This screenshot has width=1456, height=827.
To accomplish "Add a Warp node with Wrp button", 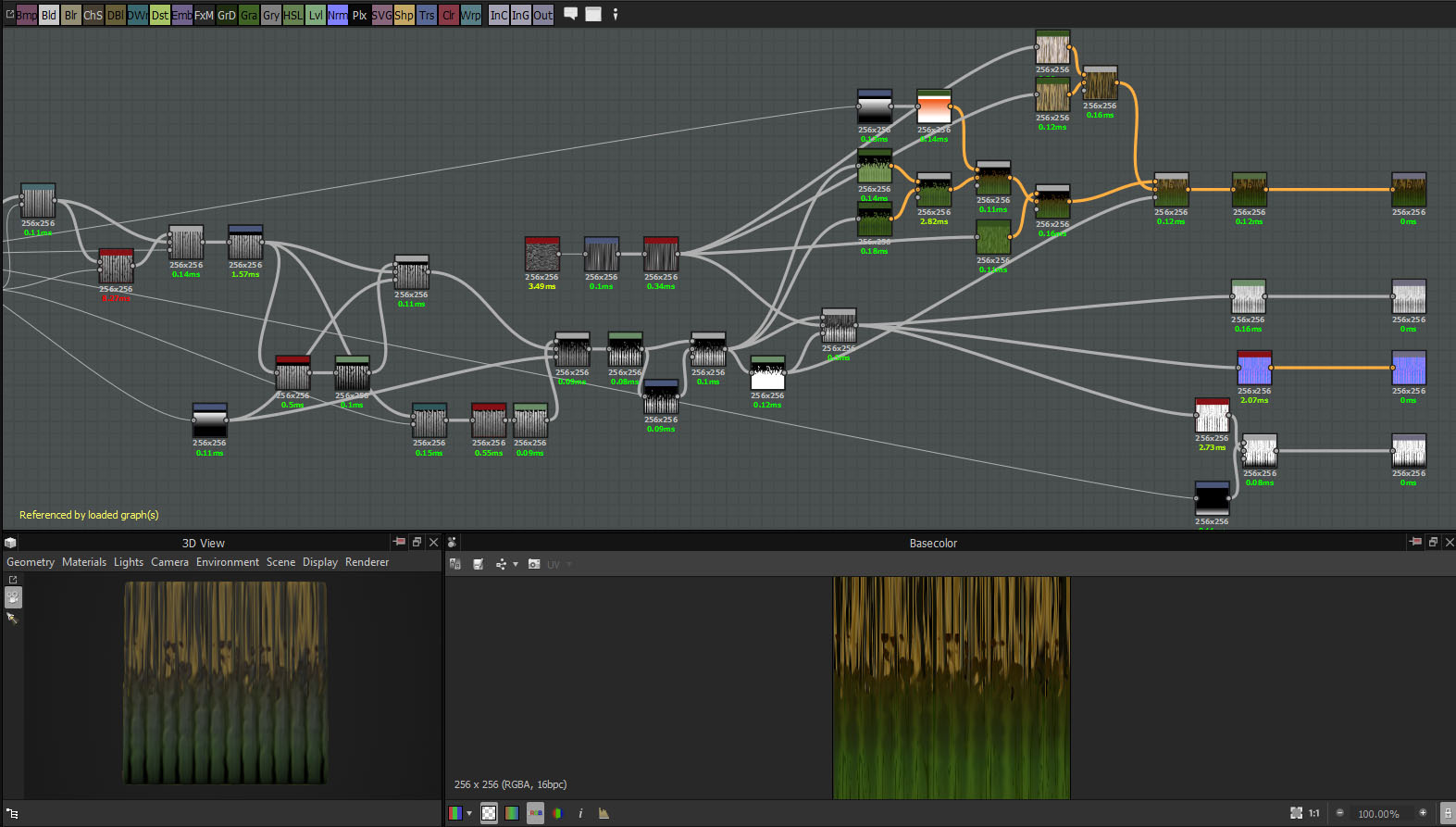I will 471,15.
